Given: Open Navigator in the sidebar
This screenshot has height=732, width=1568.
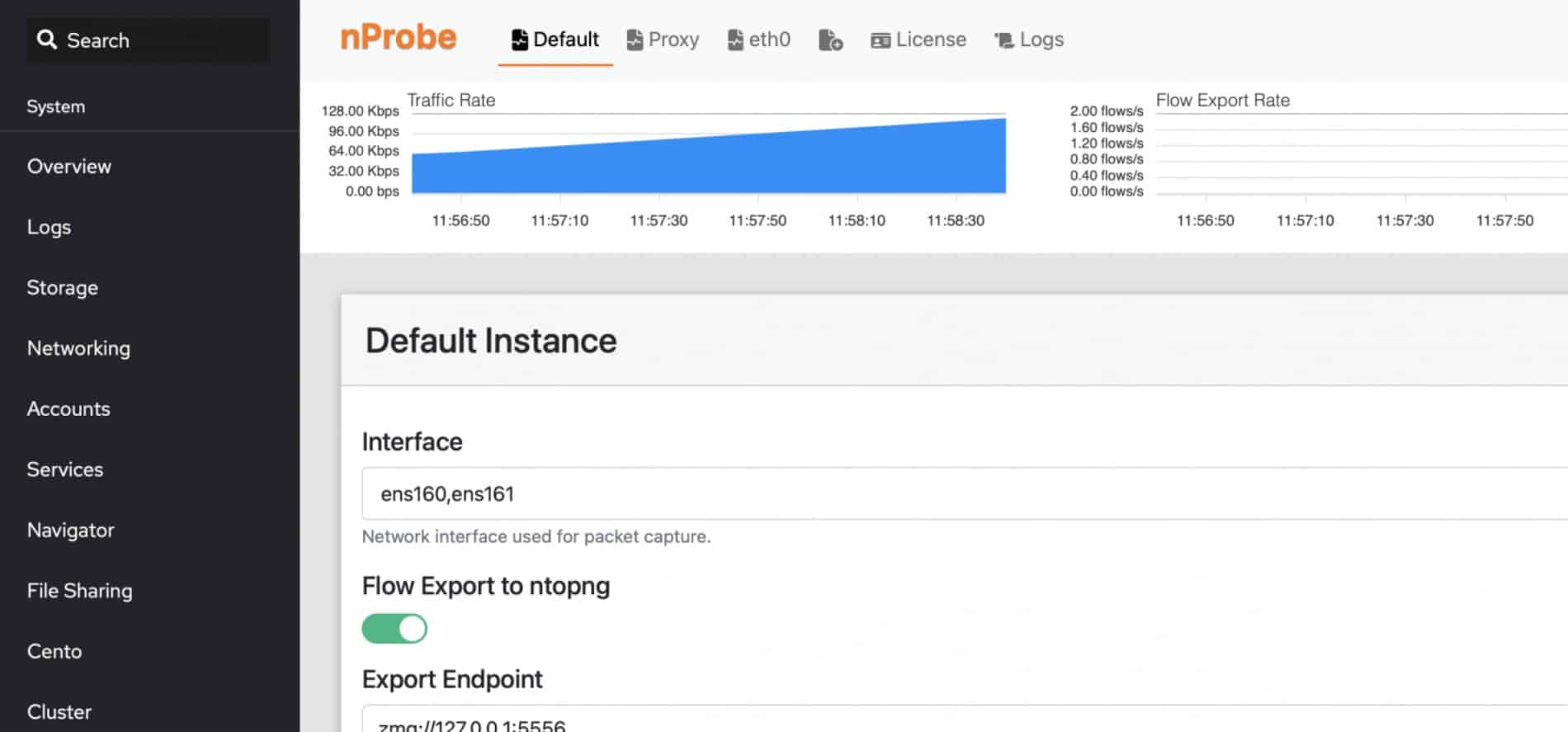Looking at the screenshot, I should coord(71,530).
